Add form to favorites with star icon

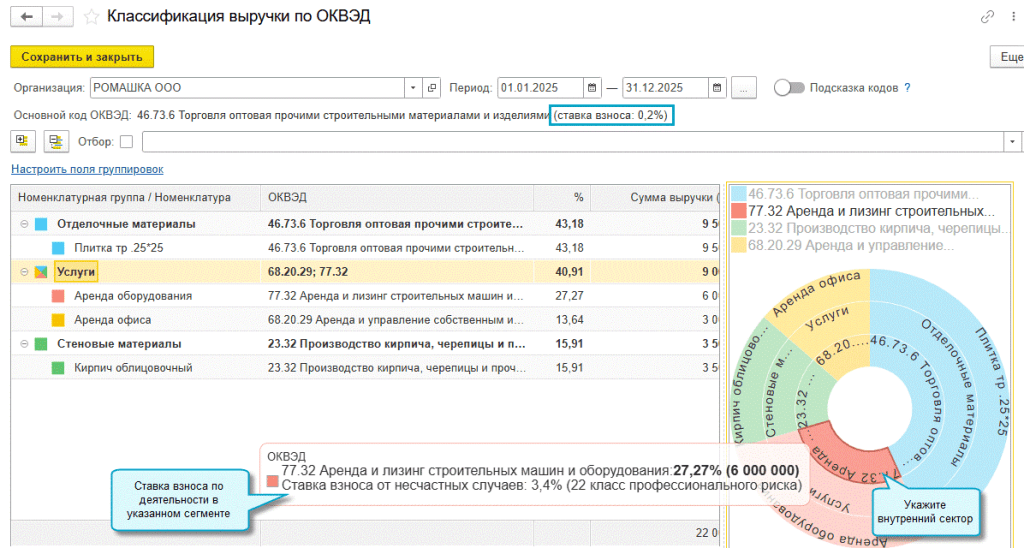coord(91,17)
